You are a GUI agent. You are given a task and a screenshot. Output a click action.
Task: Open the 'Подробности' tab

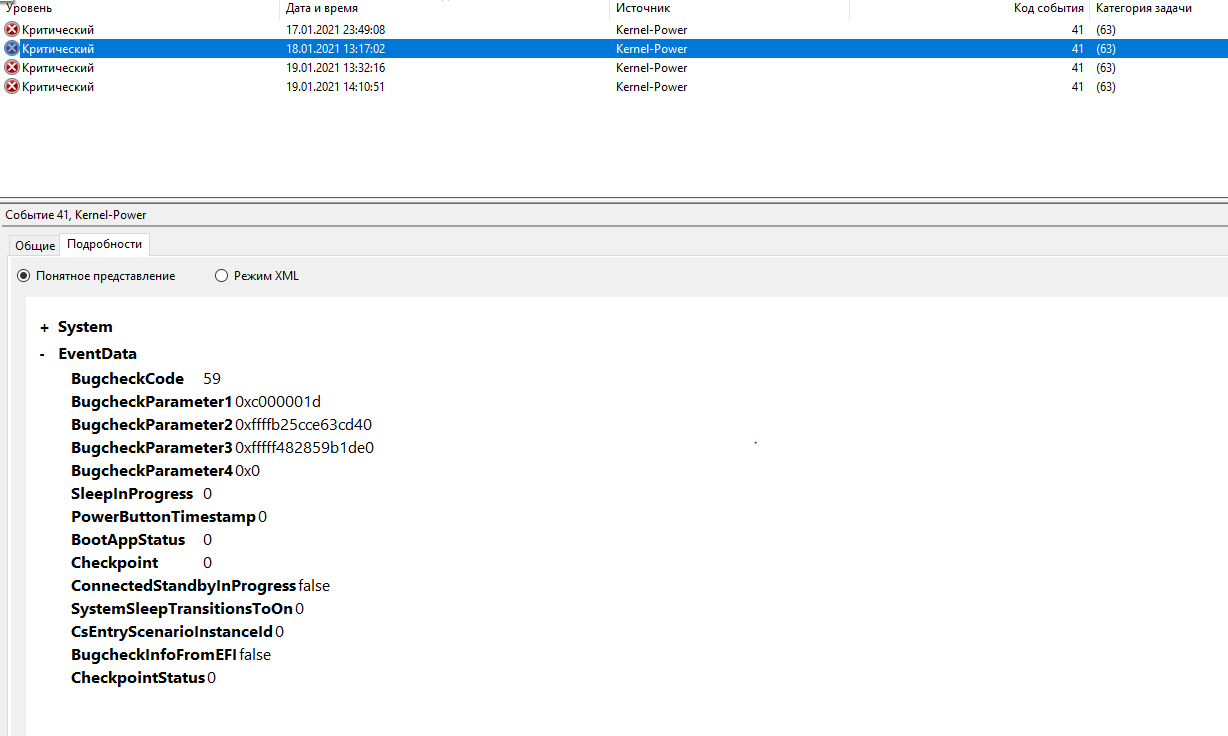(x=105, y=244)
